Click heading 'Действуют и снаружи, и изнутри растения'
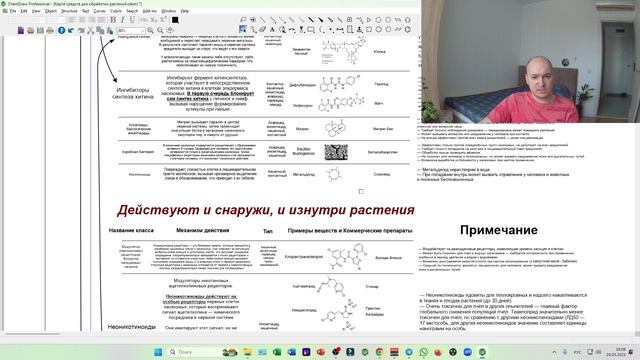 coord(266,210)
